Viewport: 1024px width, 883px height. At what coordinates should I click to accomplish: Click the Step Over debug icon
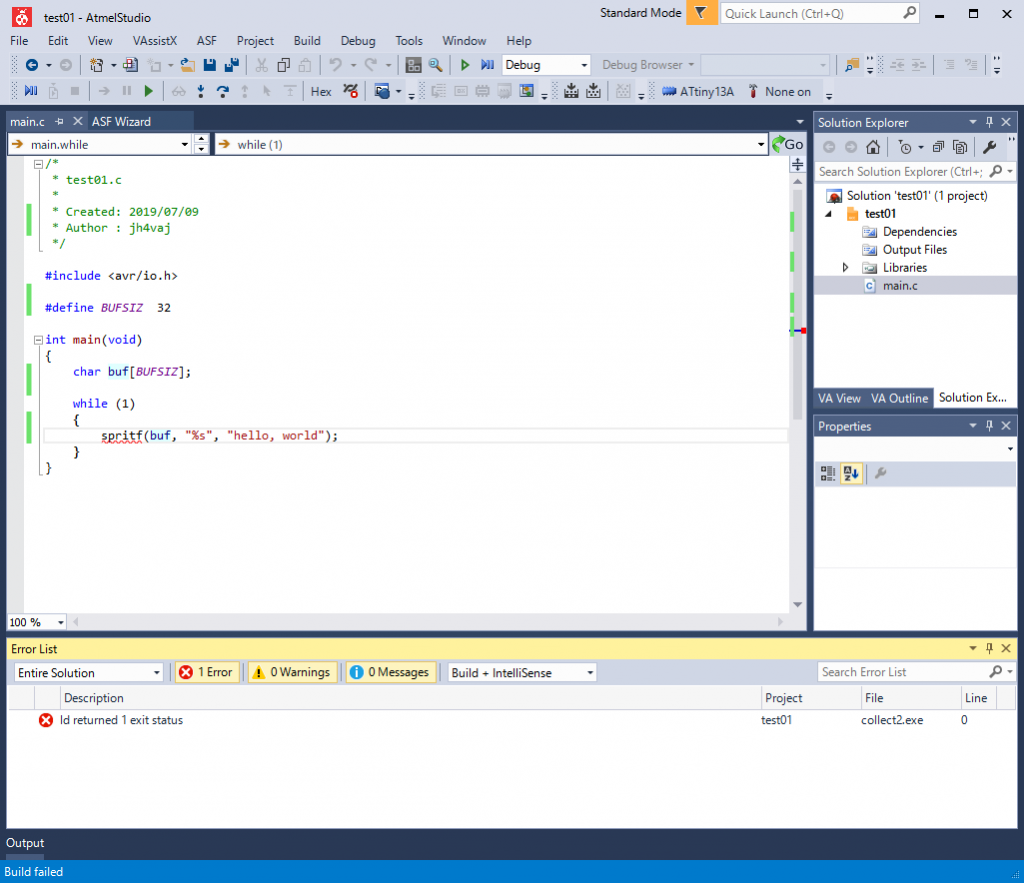pos(222,91)
